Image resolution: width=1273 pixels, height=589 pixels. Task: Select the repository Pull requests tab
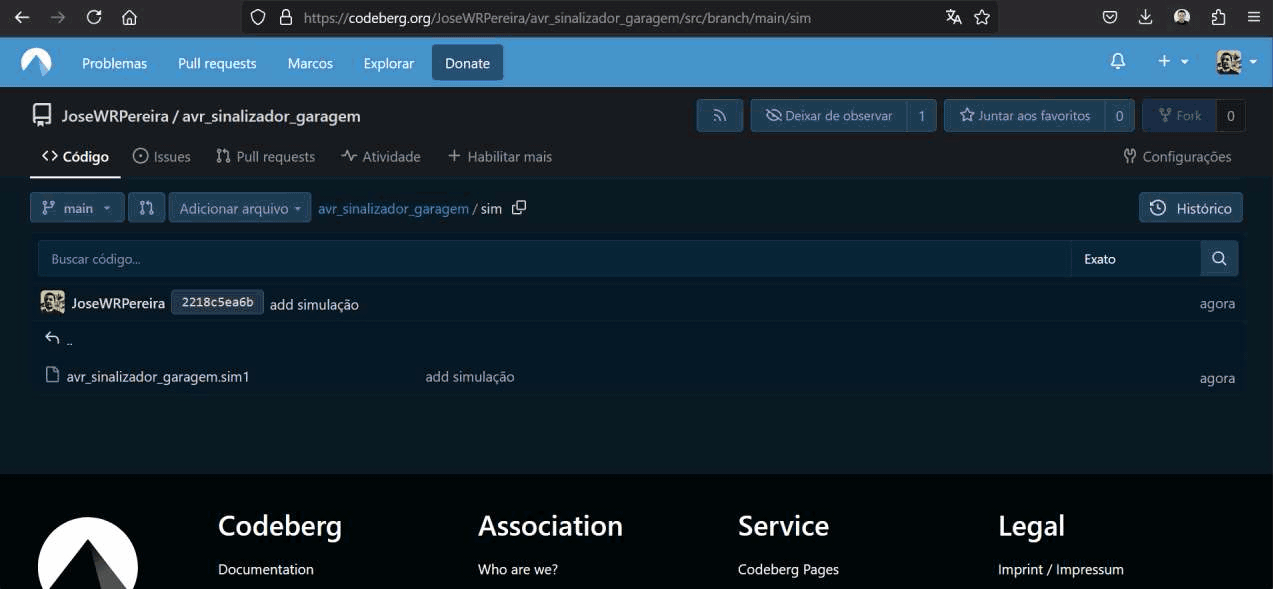pyautogui.click(x=265, y=156)
